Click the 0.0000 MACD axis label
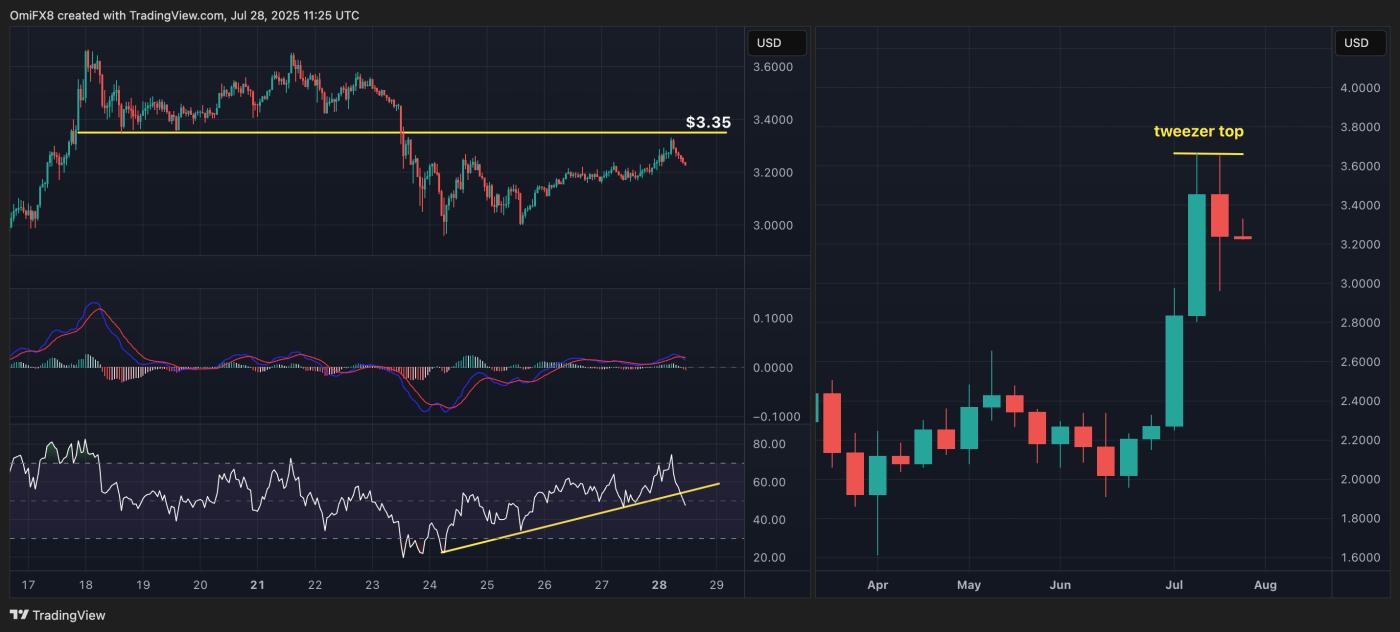The image size is (1400, 632). pyautogui.click(x=773, y=367)
